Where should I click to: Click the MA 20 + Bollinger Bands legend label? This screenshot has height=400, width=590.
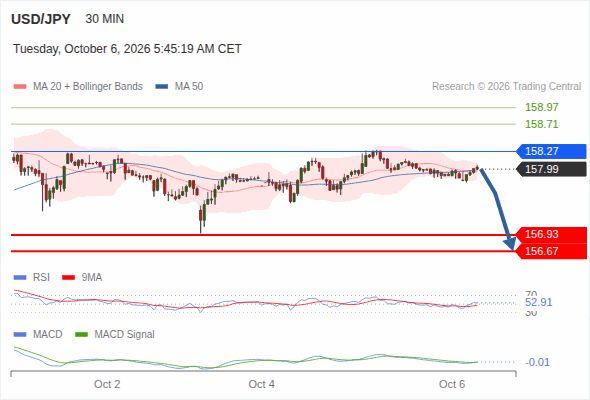pyautogui.click(x=88, y=87)
